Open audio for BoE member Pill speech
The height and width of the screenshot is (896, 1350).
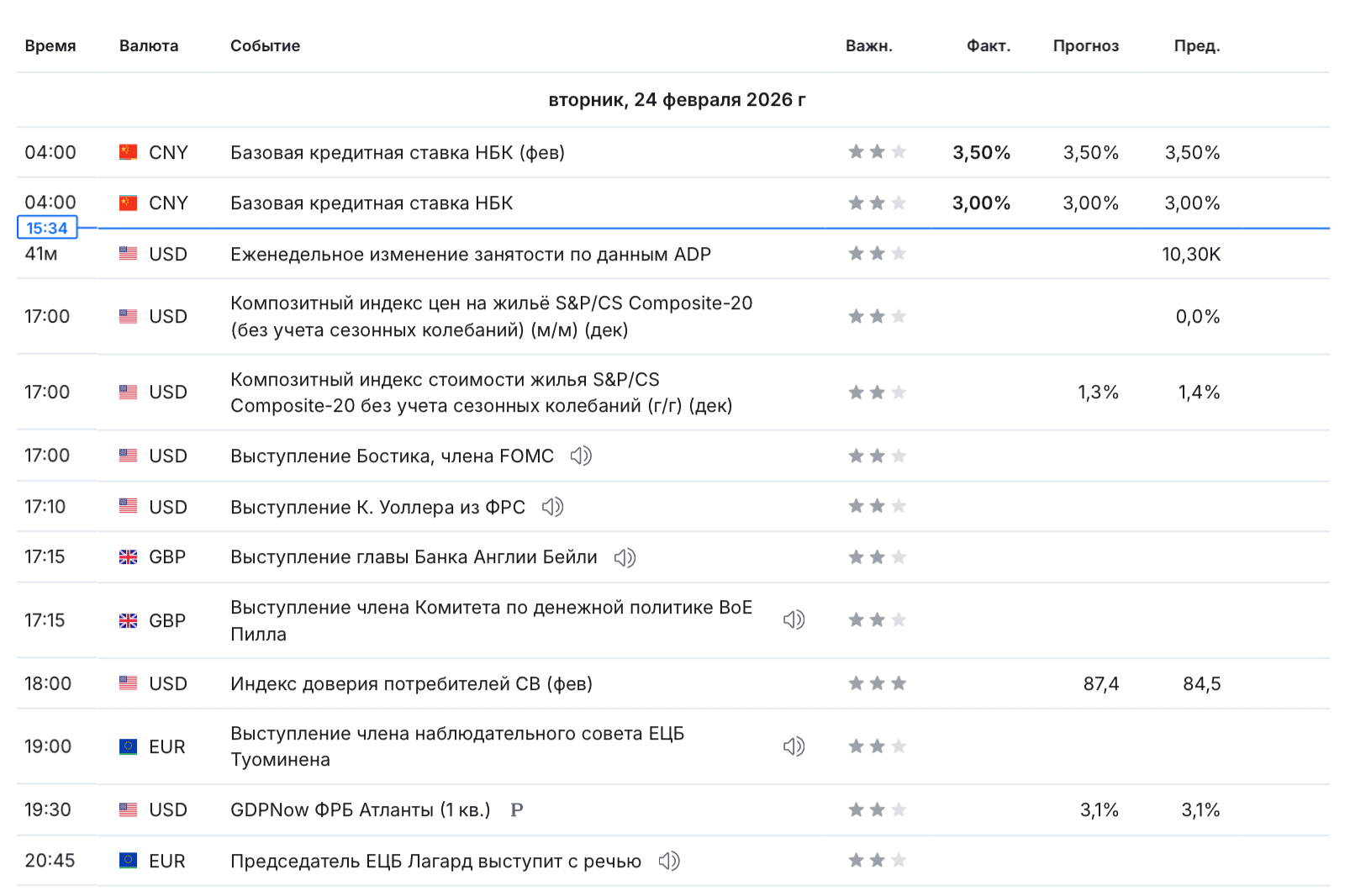pyautogui.click(x=794, y=619)
